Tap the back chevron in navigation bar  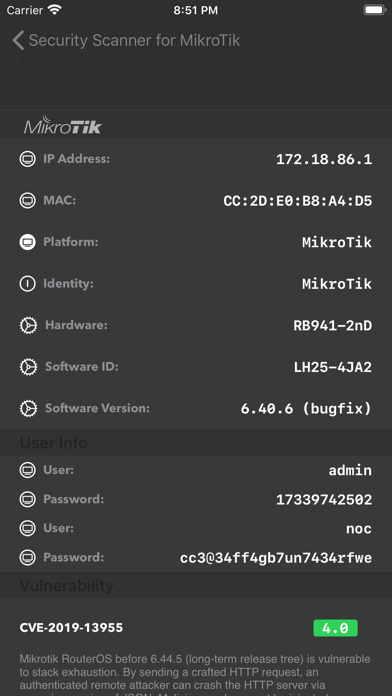[18, 40]
